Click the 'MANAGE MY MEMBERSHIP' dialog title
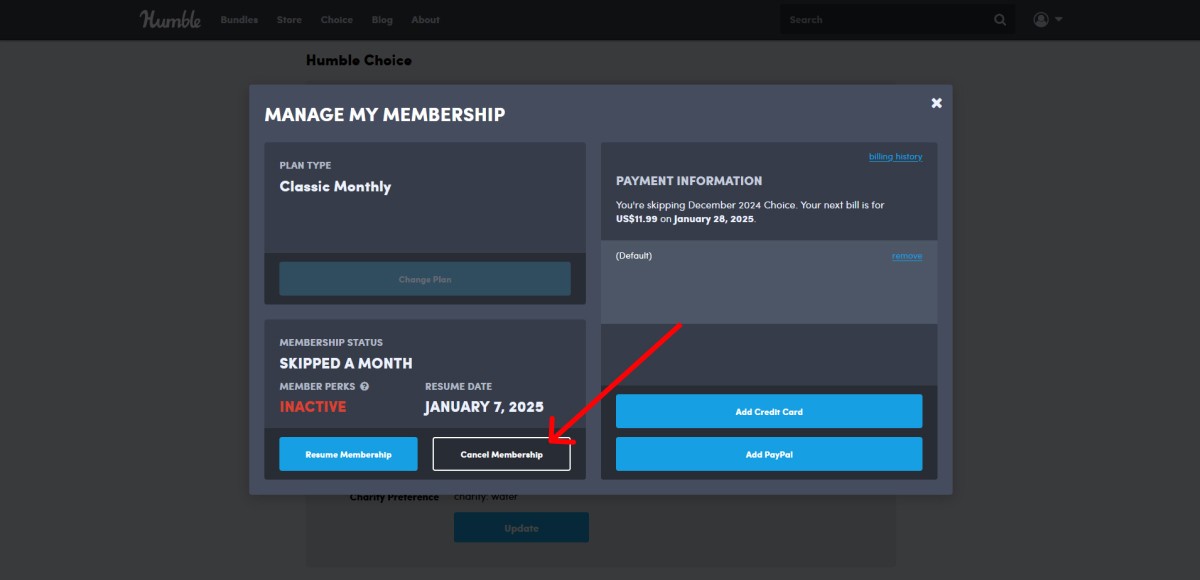This screenshot has width=1200, height=580. pos(385,115)
